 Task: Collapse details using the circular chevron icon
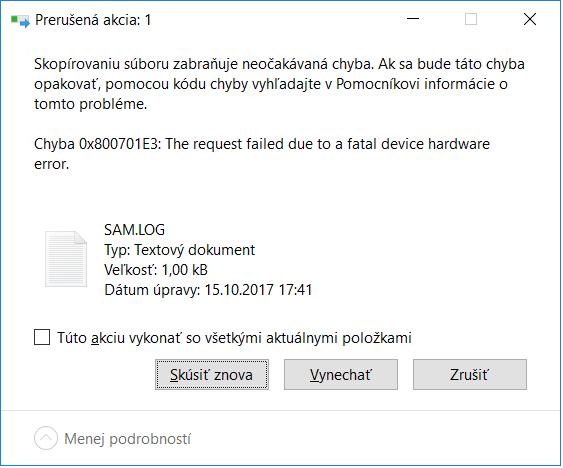coord(46,438)
